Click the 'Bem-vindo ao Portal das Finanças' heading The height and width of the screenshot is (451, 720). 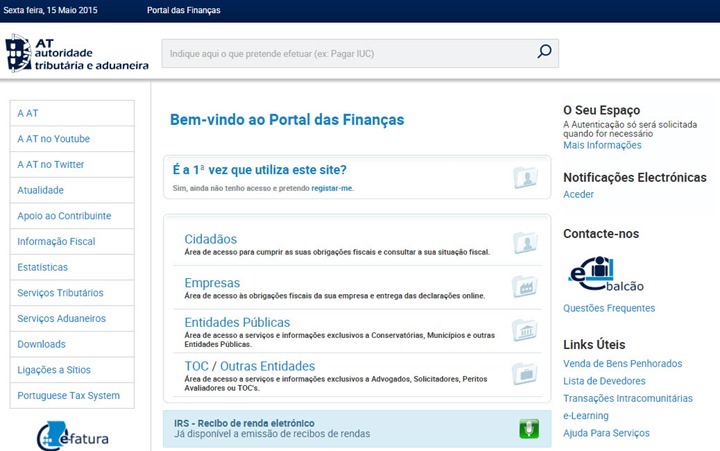[x=287, y=120]
